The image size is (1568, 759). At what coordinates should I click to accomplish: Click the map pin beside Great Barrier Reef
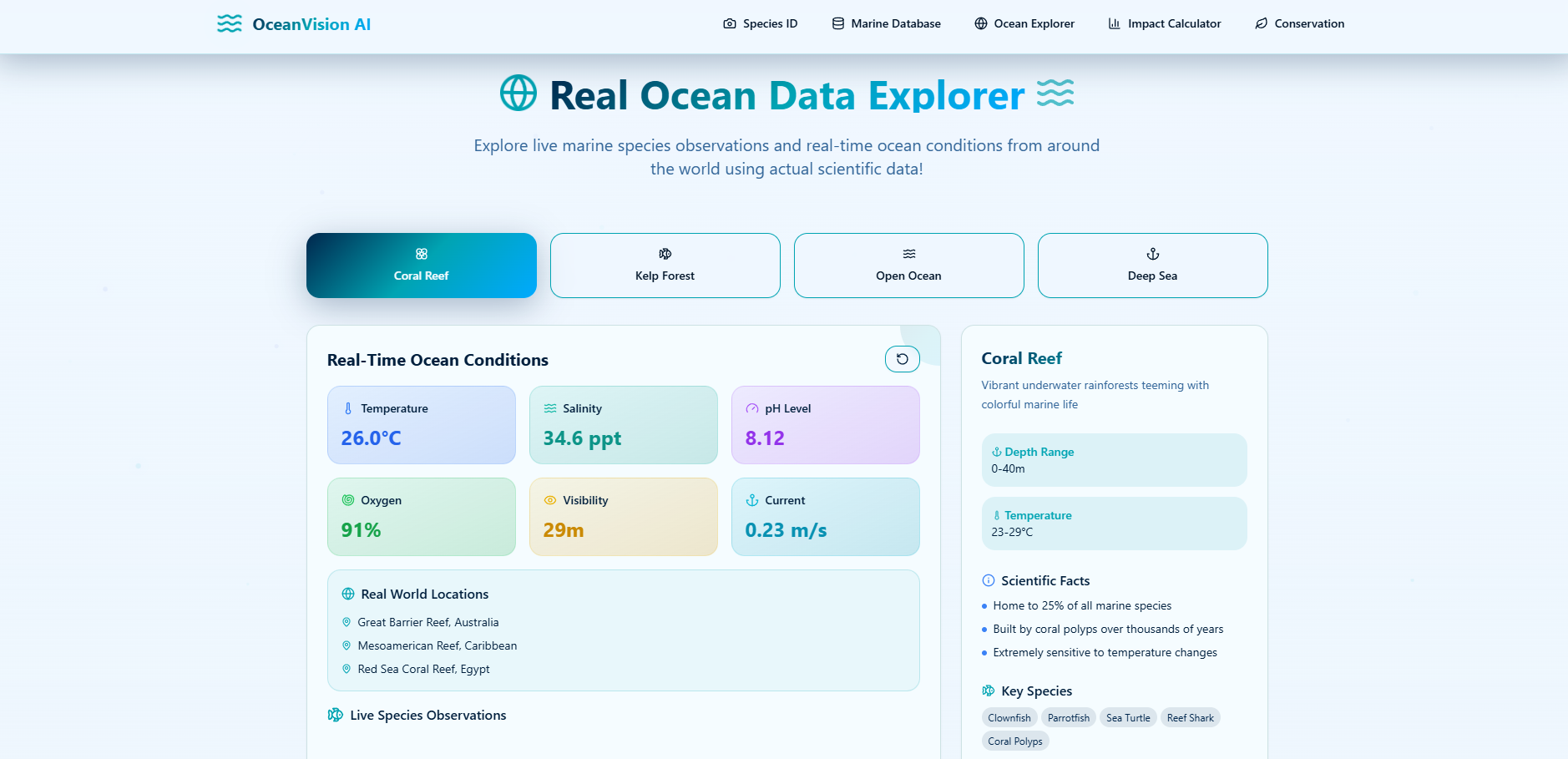pyautogui.click(x=346, y=622)
